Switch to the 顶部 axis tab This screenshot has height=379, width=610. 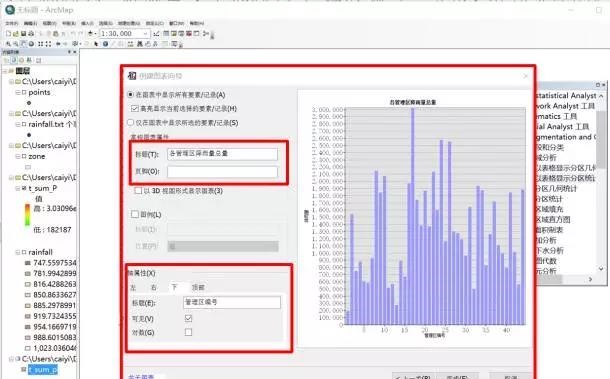(x=198, y=287)
